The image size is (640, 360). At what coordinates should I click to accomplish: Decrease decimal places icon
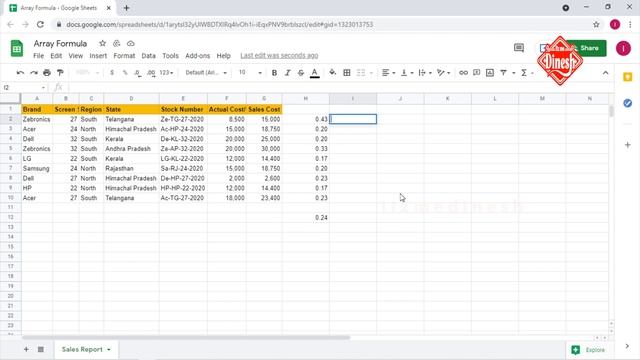coord(138,73)
